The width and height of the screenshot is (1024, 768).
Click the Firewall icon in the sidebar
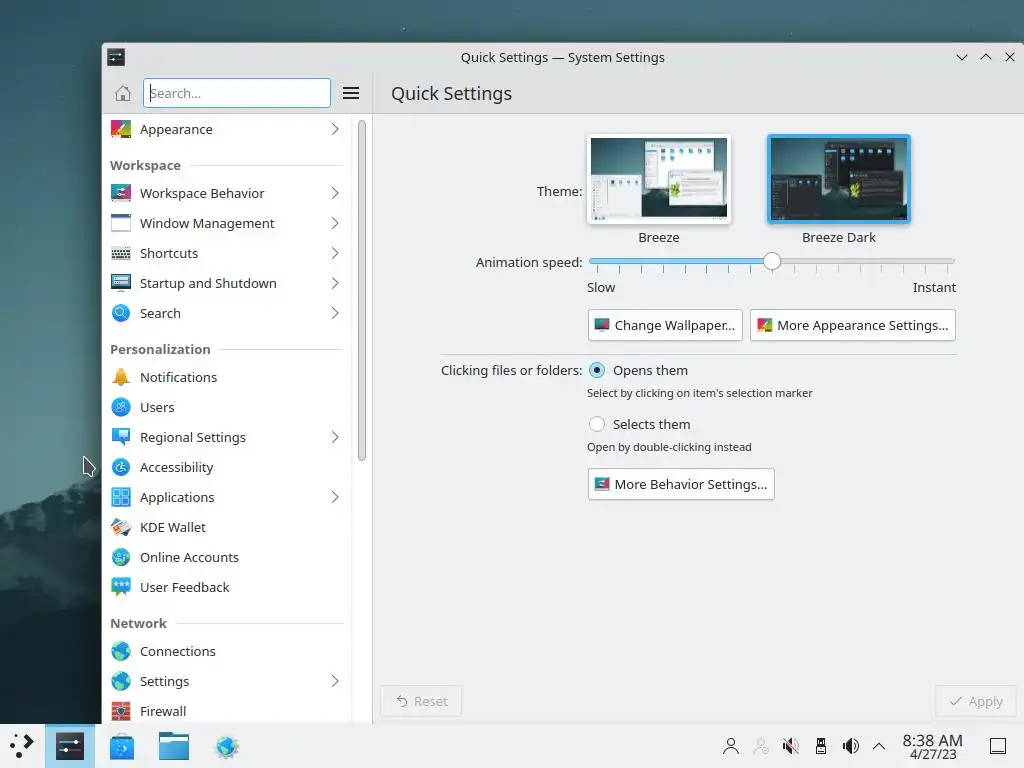pyautogui.click(x=121, y=711)
